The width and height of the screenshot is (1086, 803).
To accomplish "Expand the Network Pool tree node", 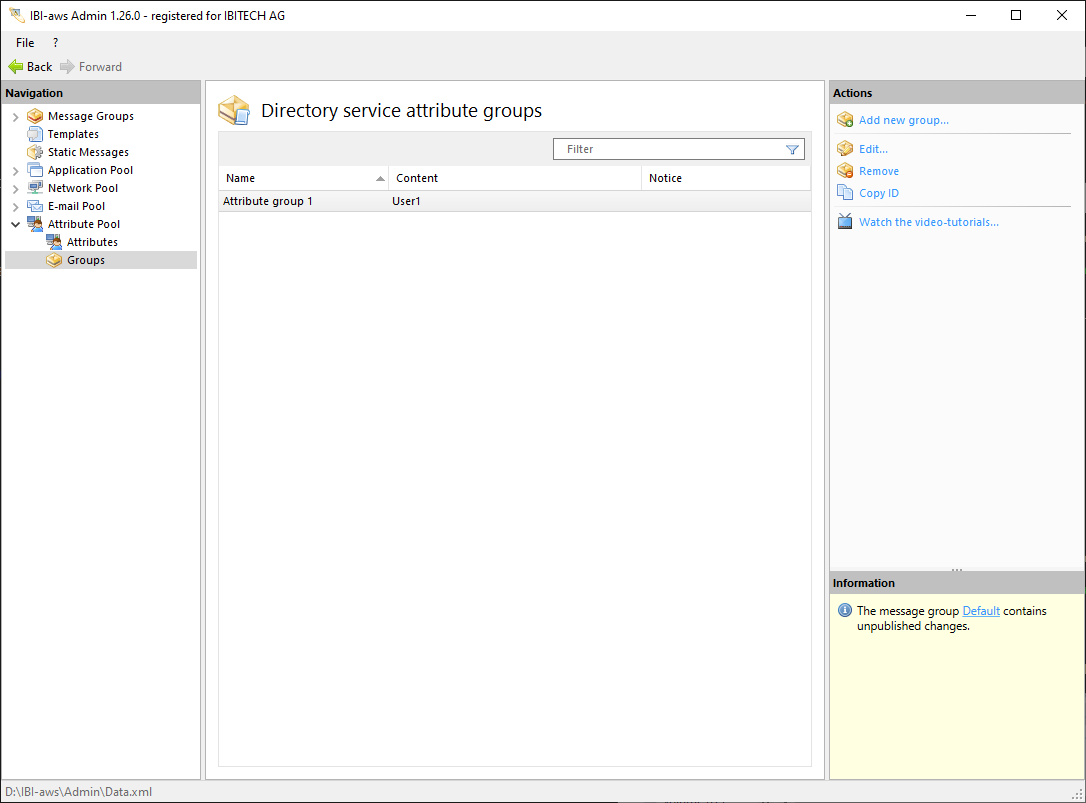I will [15, 189].
